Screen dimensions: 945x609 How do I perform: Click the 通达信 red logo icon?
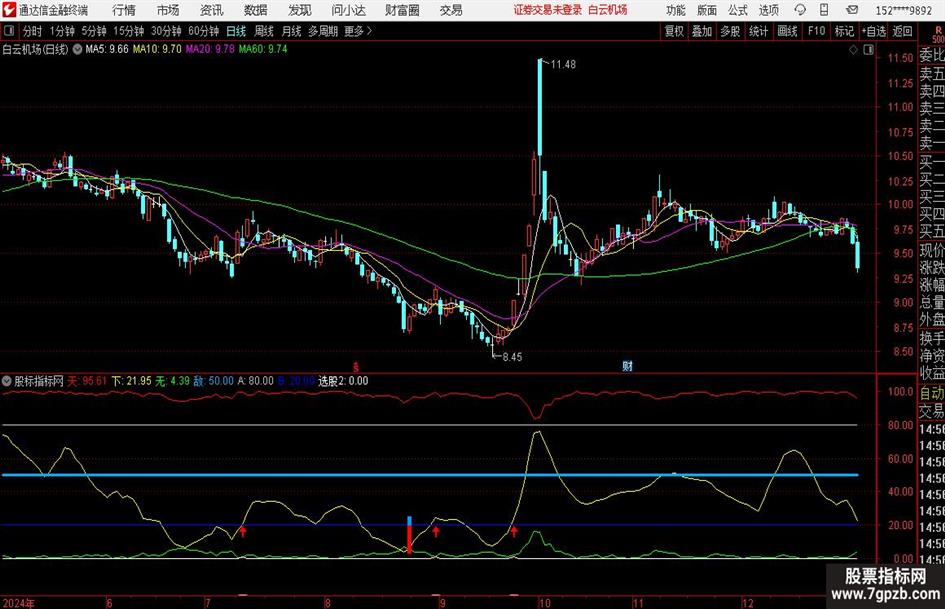pyautogui.click(x=8, y=10)
